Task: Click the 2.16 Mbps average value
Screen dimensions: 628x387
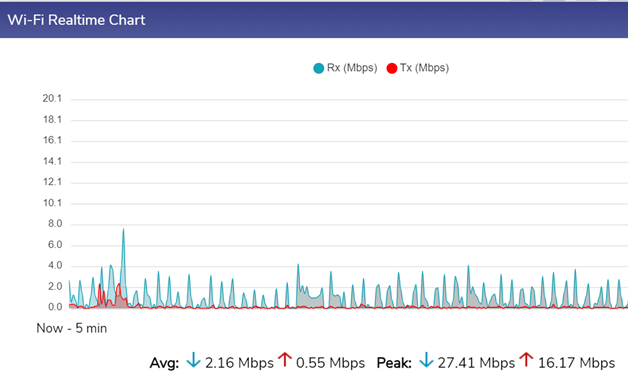Action: [x=239, y=363]
